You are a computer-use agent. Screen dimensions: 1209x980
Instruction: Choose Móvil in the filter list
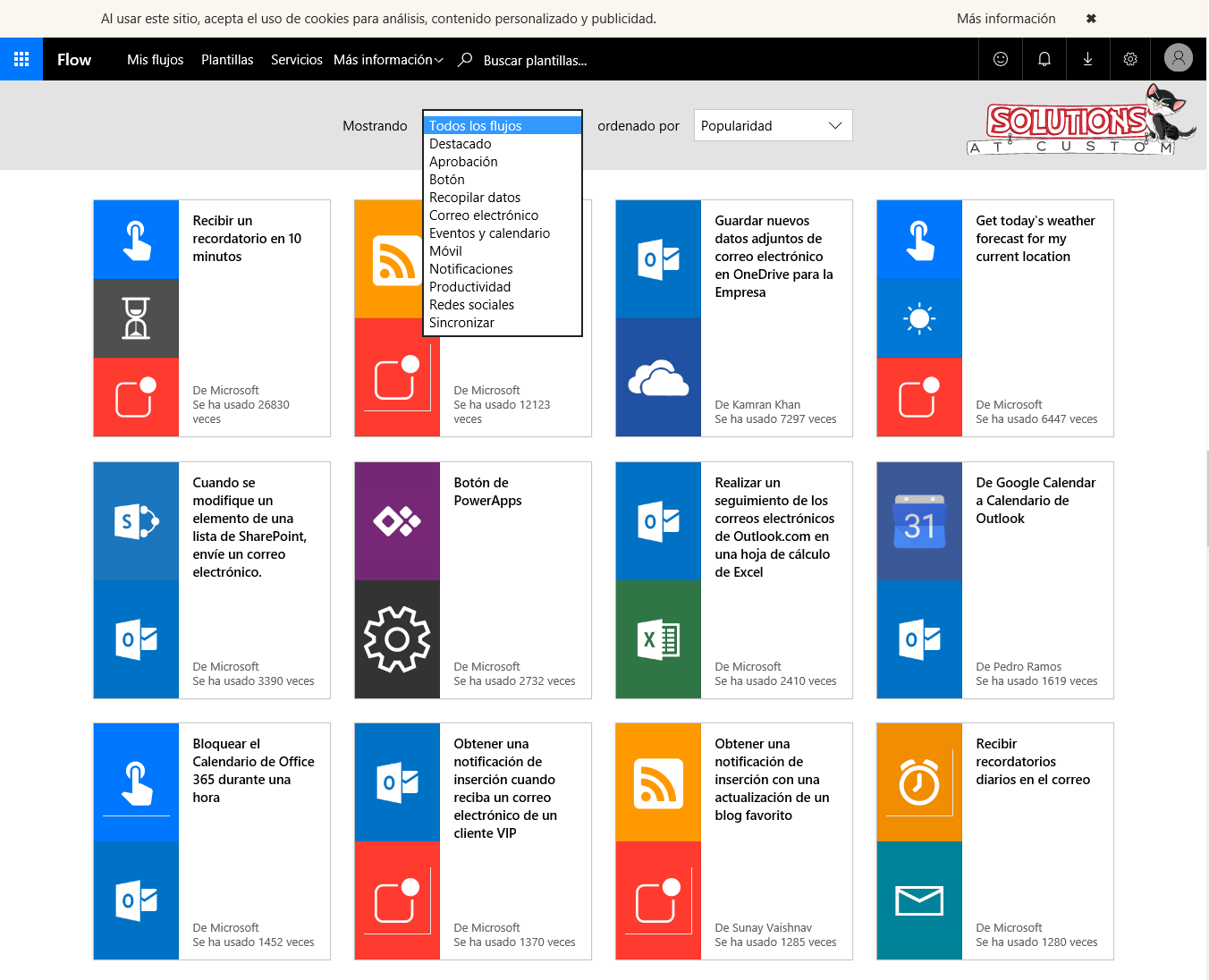pos(503,251)
